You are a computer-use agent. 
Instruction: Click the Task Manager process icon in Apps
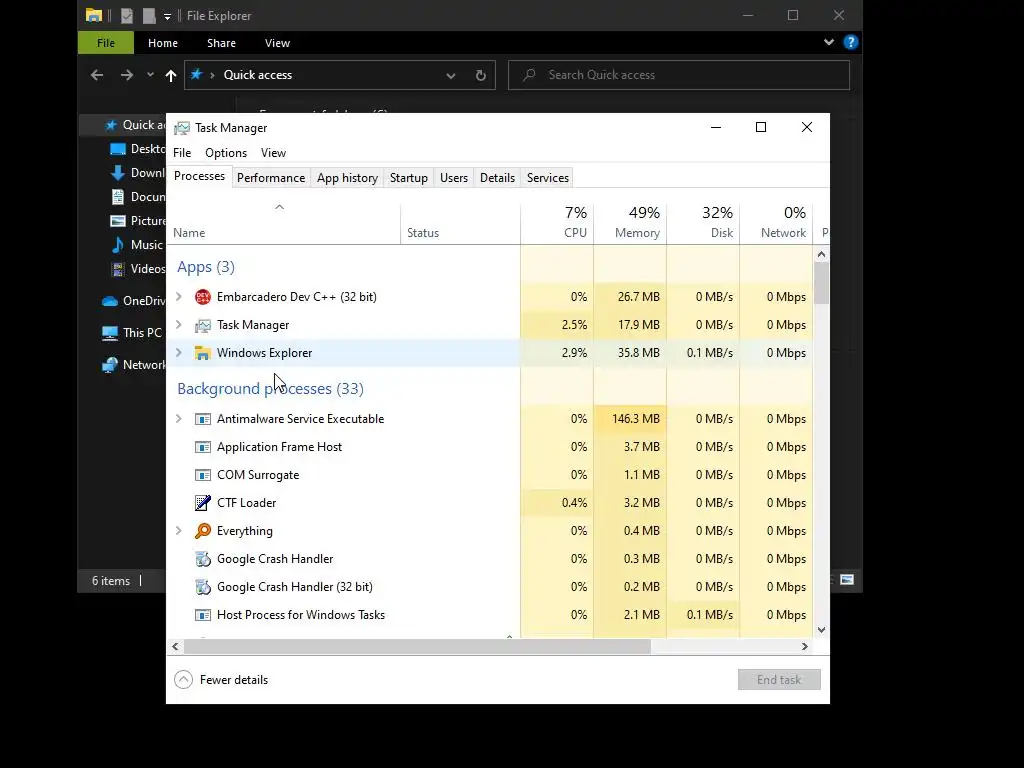click(202, 325)
